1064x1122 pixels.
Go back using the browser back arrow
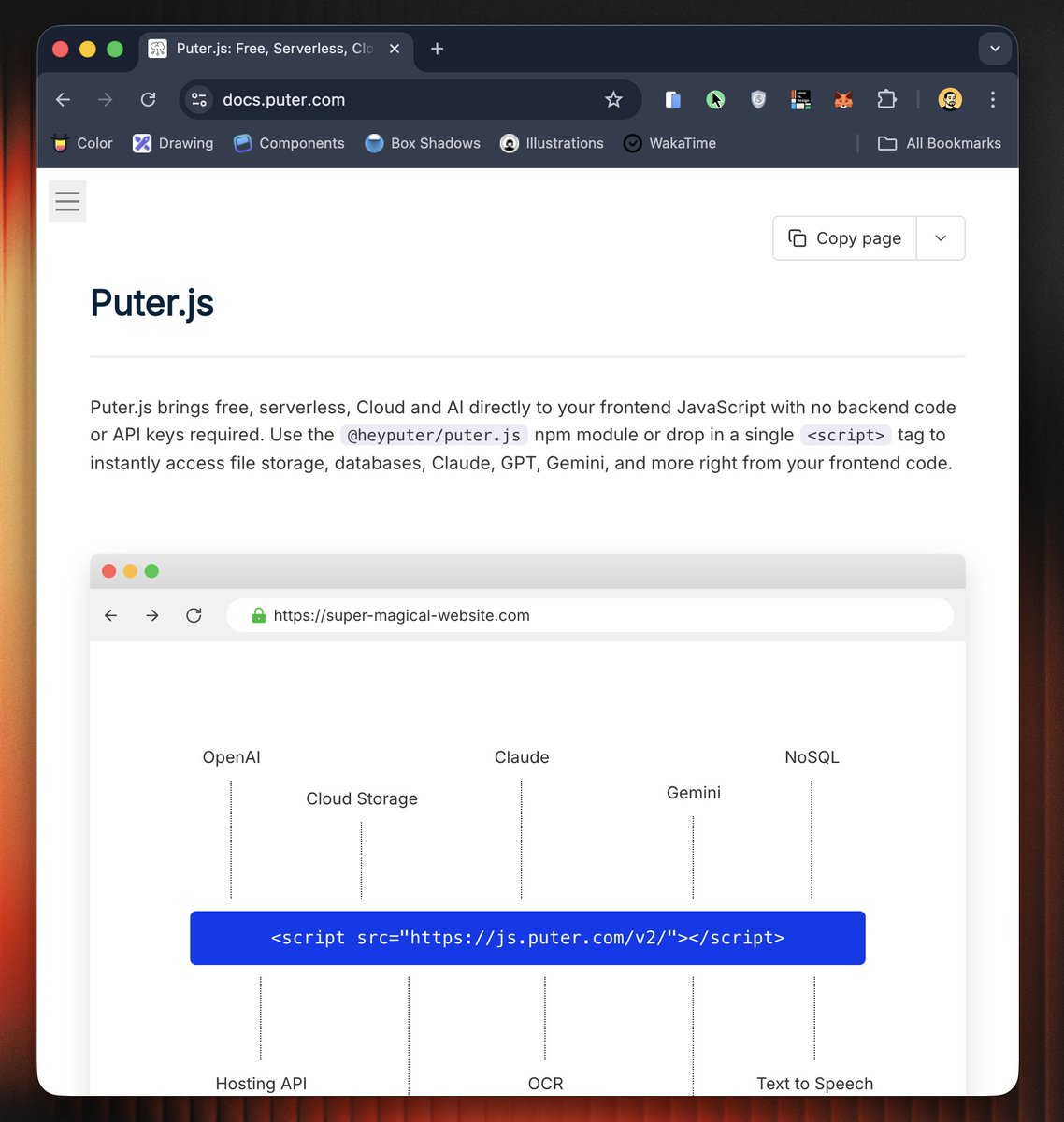(63, 99)
